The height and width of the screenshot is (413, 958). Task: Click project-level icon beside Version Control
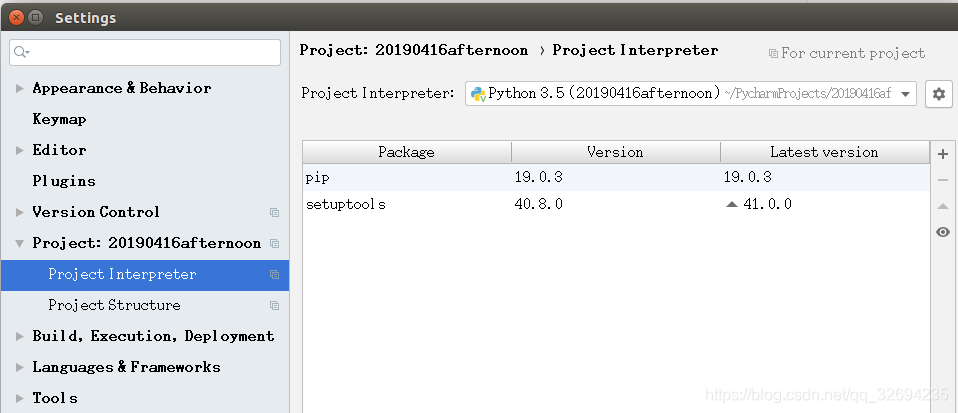274,213
